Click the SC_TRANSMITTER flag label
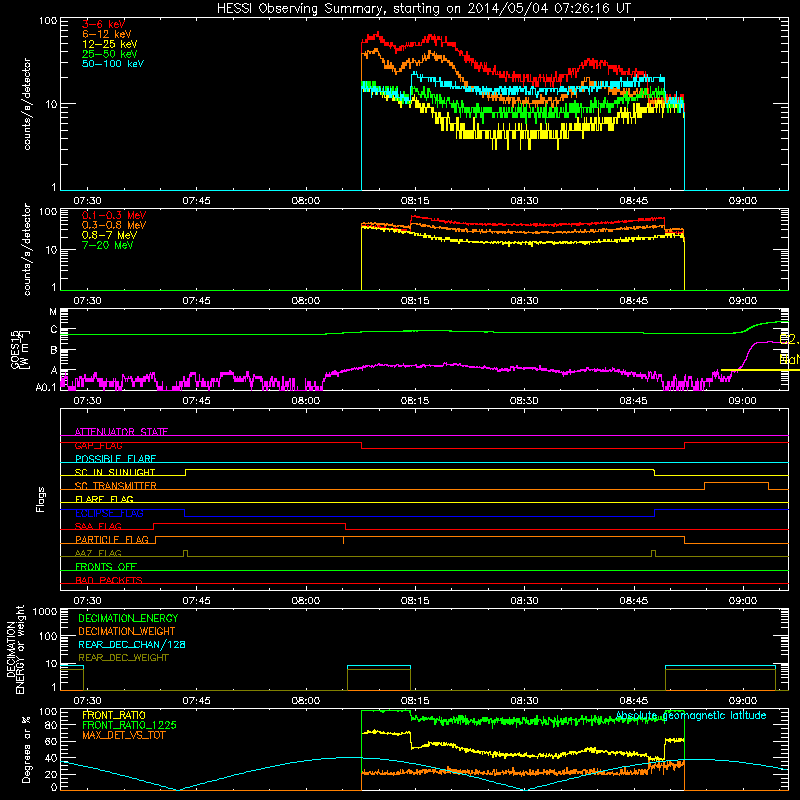Screen dimensions: 800x800 pos(115,486)
